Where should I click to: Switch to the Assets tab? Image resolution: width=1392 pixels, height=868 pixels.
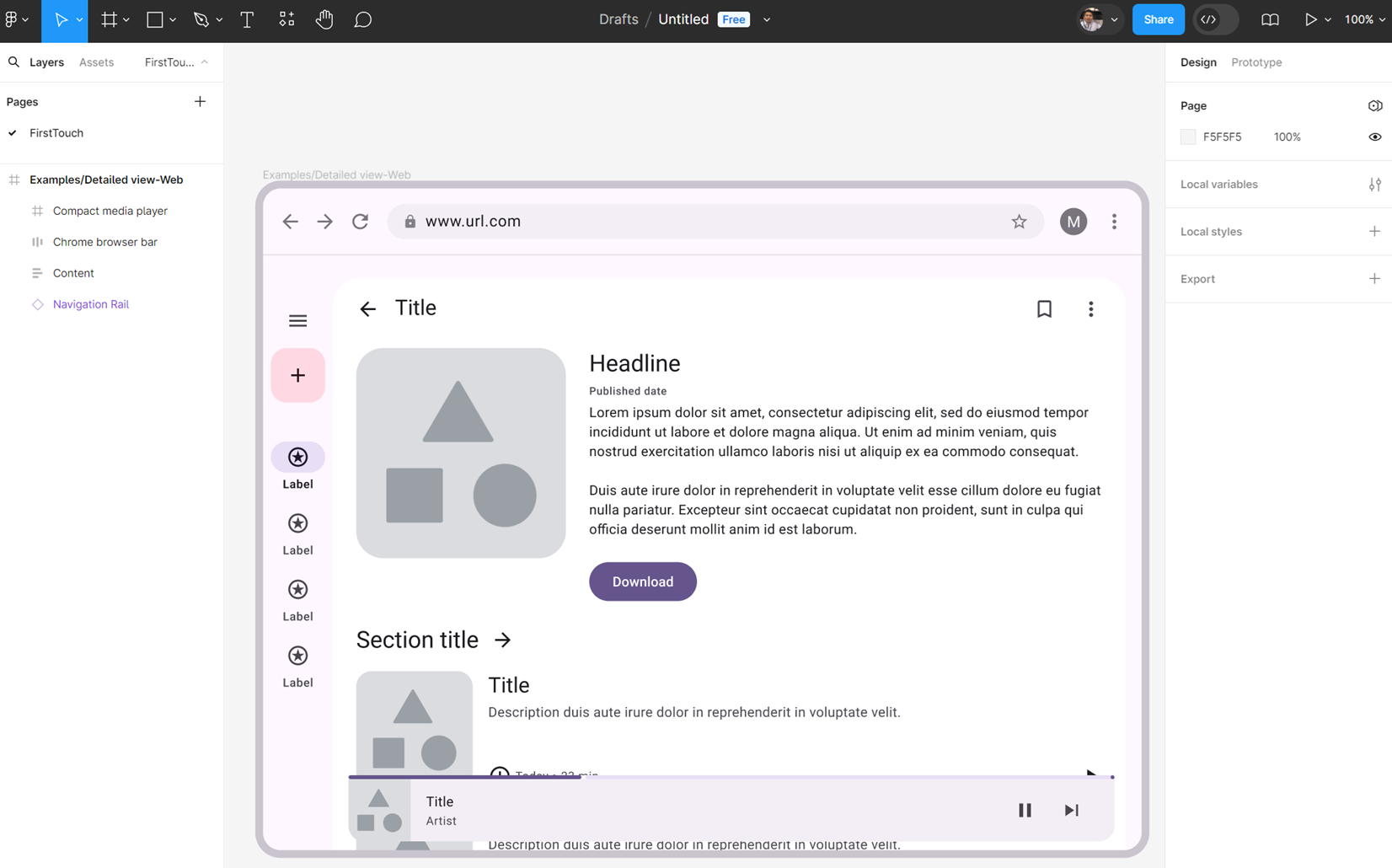pos(96,62)
